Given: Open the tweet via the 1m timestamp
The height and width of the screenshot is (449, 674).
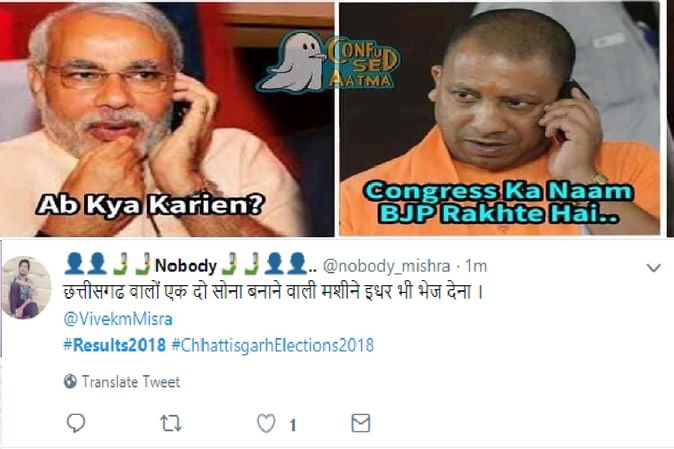Looking at the screenshot, I should (x=476, y=266).
